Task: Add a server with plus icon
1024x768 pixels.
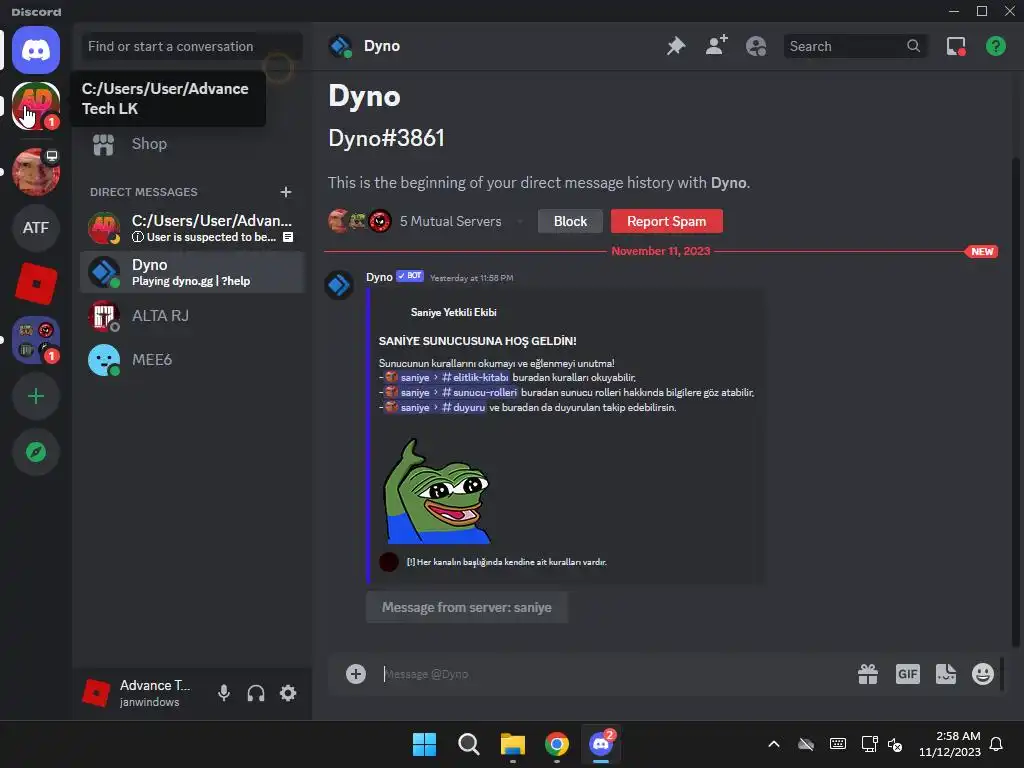Action: (x=36, y=396)
